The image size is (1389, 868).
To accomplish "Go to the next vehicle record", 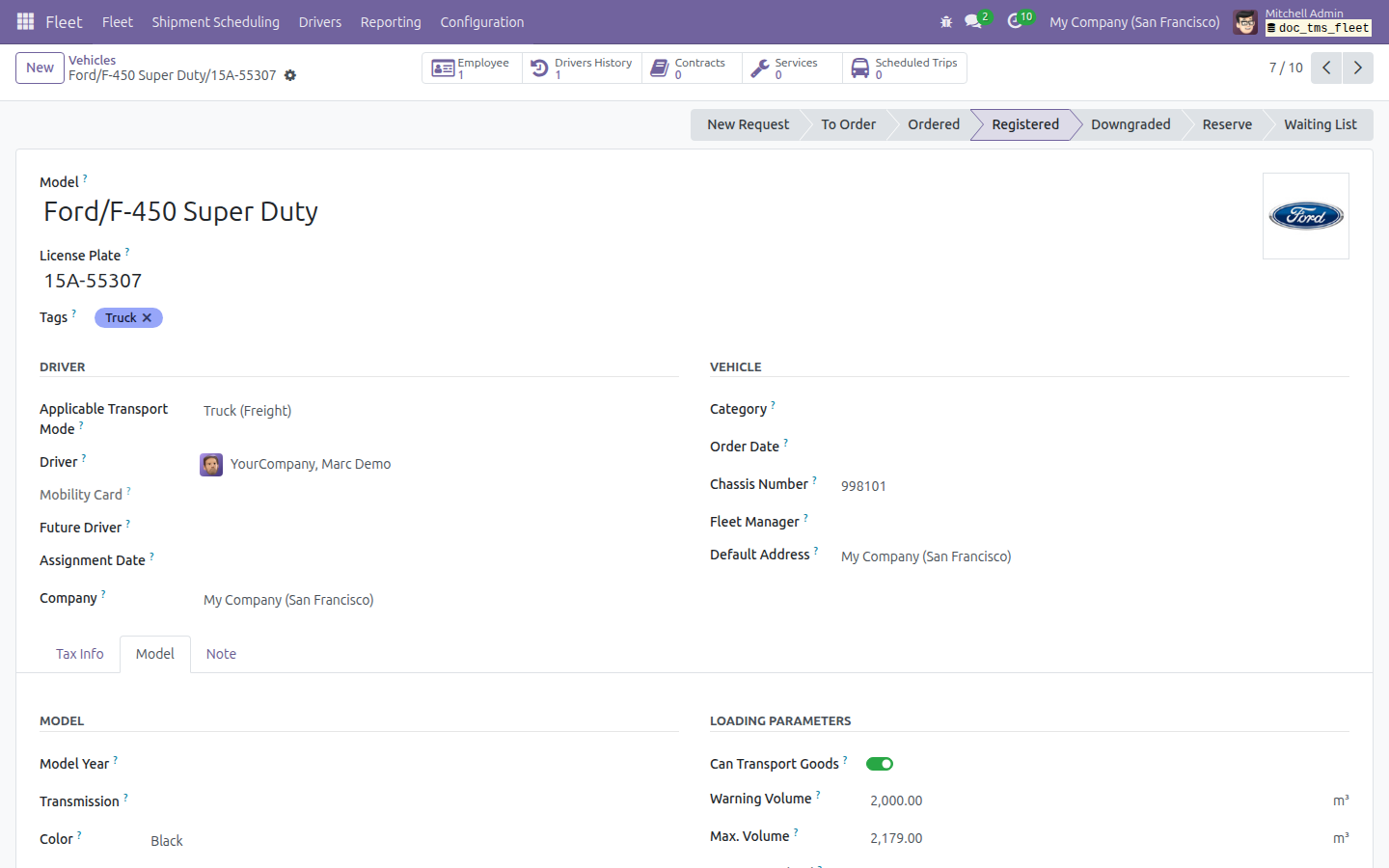I will pos(1358,68).
